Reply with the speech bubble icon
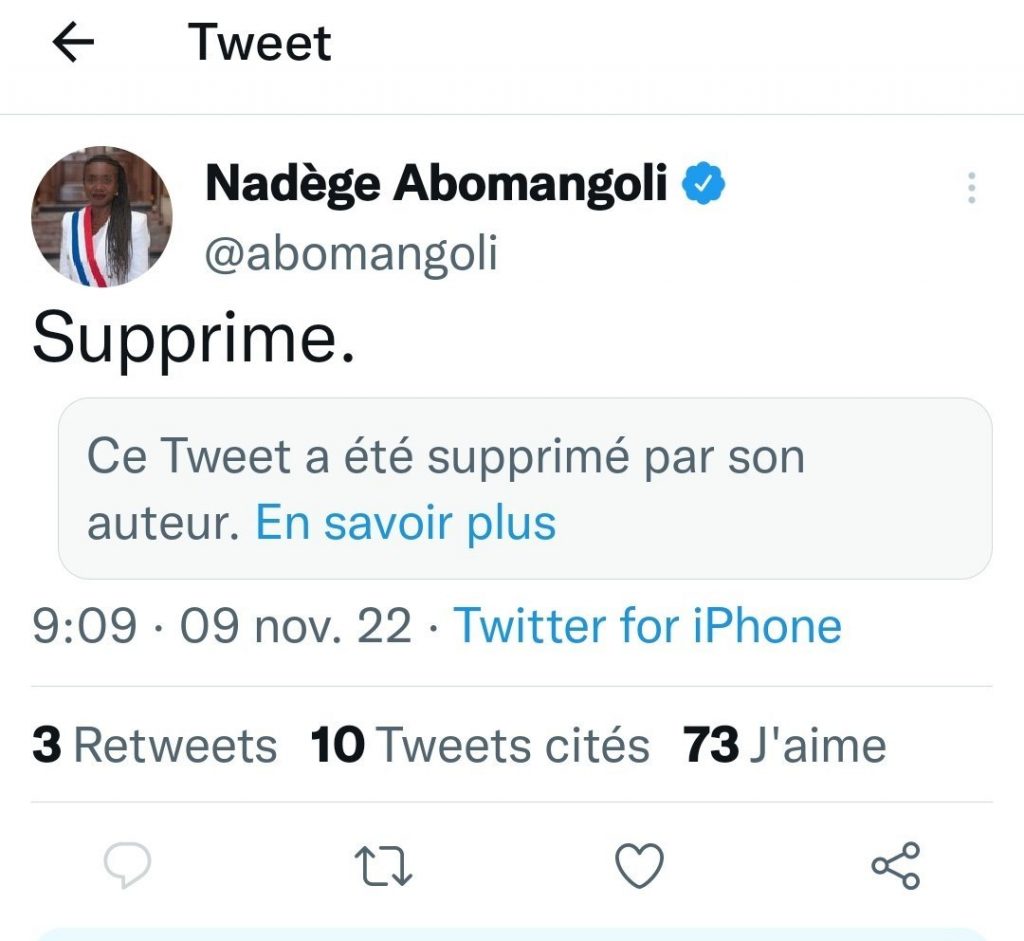This screenshot has width=1024, height=941. click(x=127, y=866)
